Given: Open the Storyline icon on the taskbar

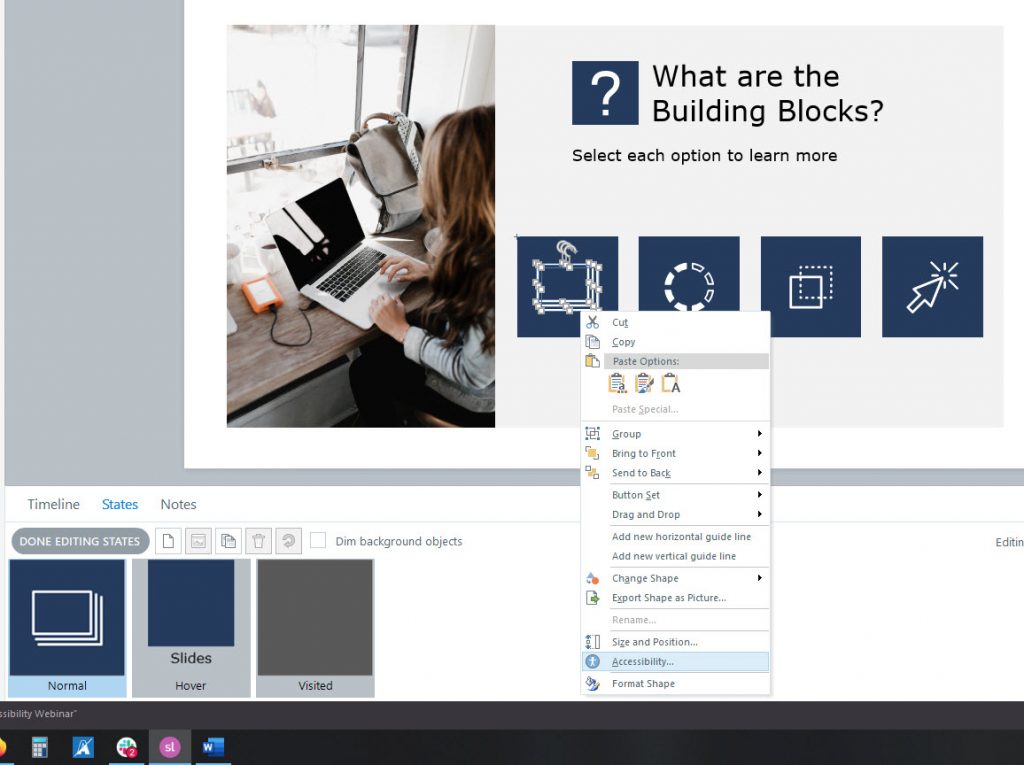Looking at the screenshot, I should pos(169,747).
